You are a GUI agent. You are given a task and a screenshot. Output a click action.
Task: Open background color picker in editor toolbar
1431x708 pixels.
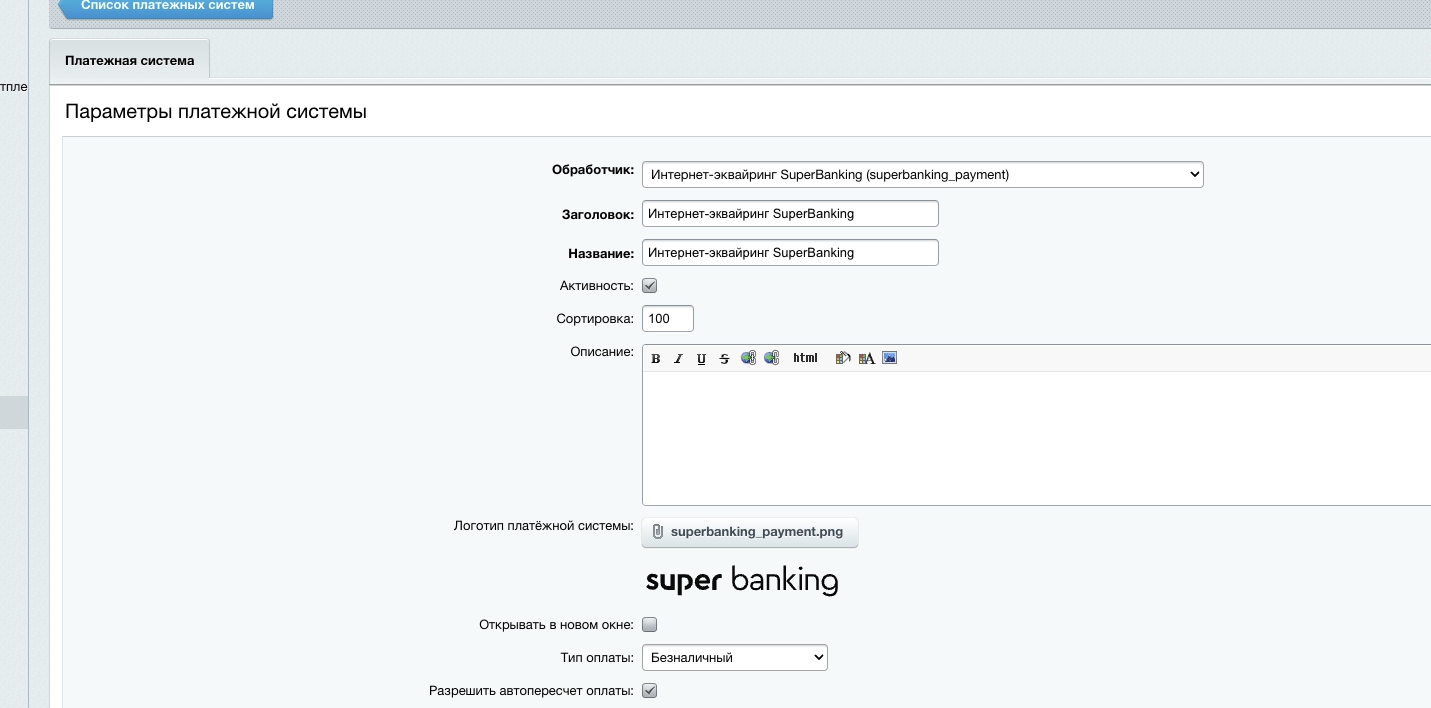[x=843, y=358]
